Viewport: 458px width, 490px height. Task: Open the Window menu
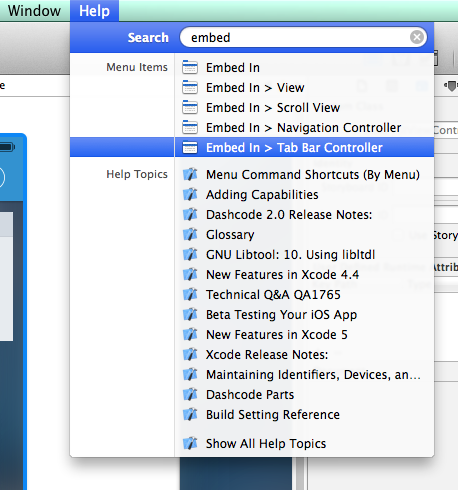point(34,11)
